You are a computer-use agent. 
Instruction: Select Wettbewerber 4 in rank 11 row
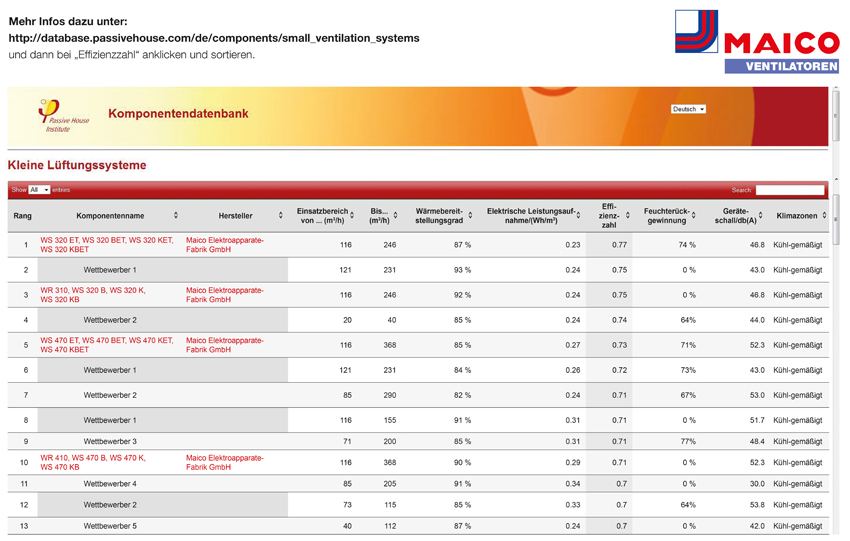(x=110, y=484)
